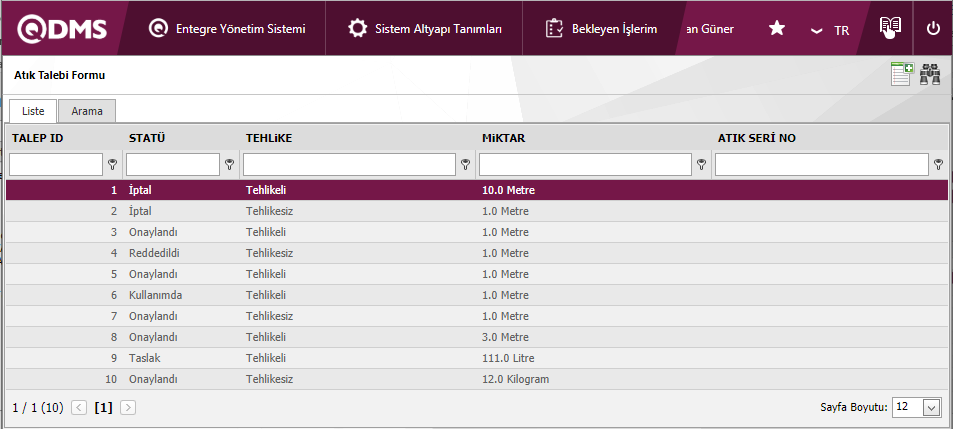Open the TR language dropdown
953x429 pixels.
click(x=830, y=30)
